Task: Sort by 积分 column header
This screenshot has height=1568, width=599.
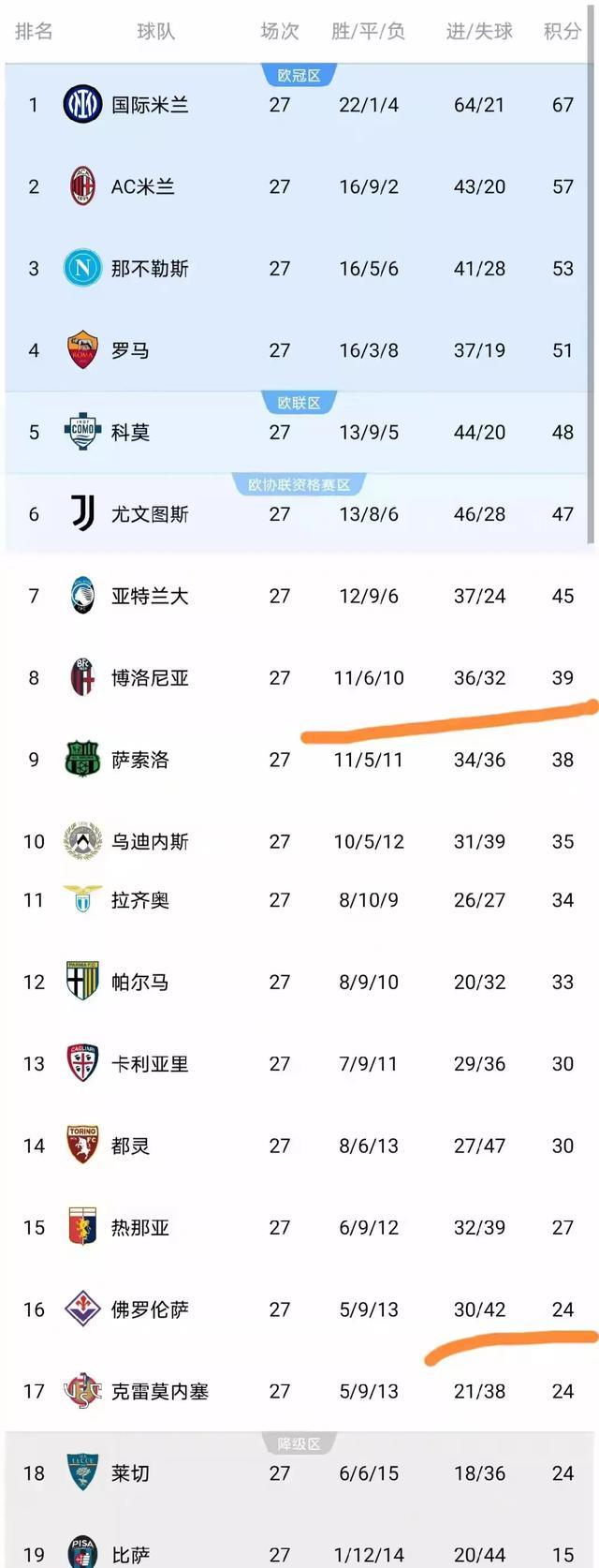Action: [562, 32]
